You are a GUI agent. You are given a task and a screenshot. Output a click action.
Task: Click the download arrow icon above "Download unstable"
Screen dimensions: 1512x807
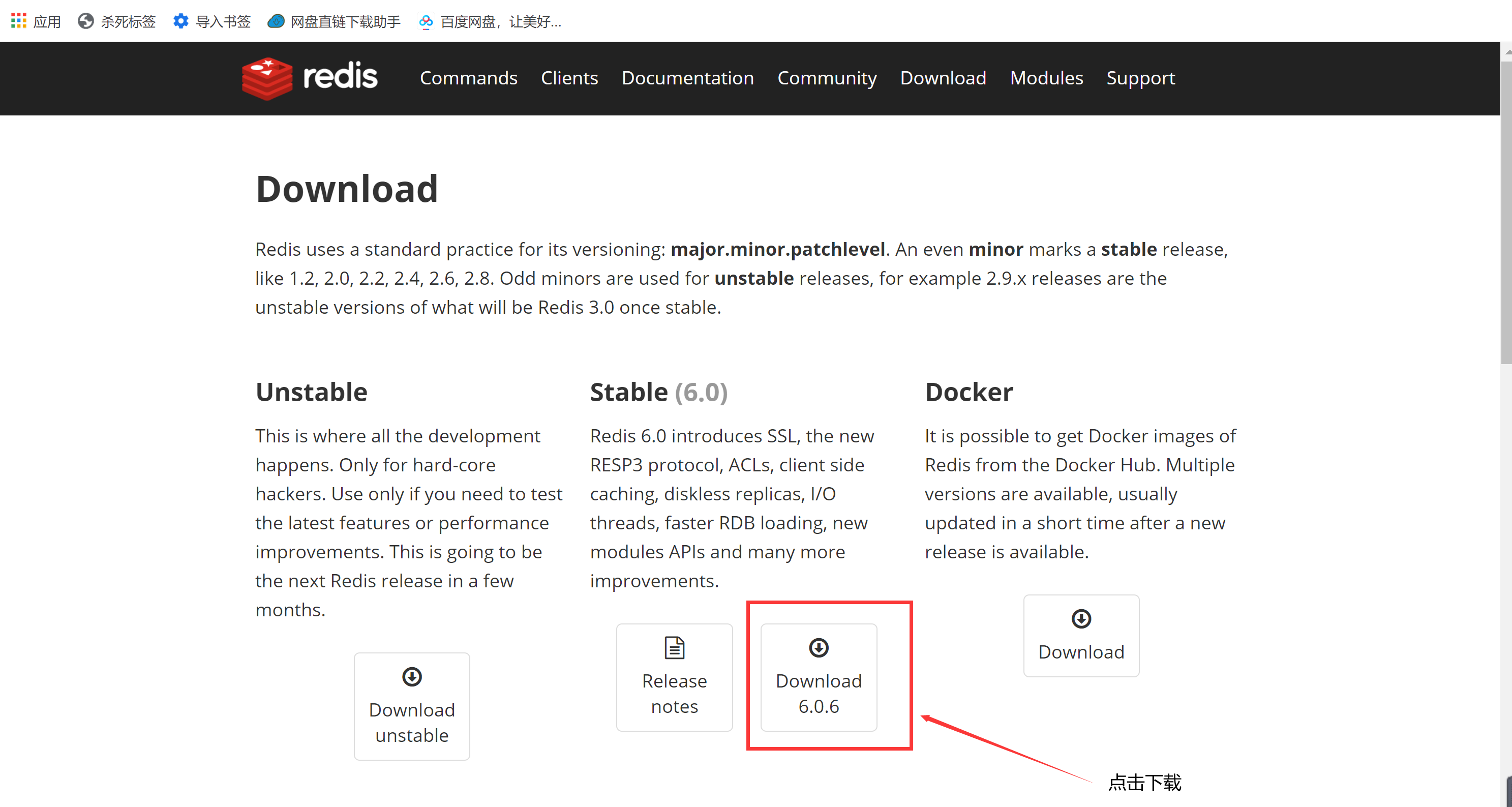(x=412, y=676)
